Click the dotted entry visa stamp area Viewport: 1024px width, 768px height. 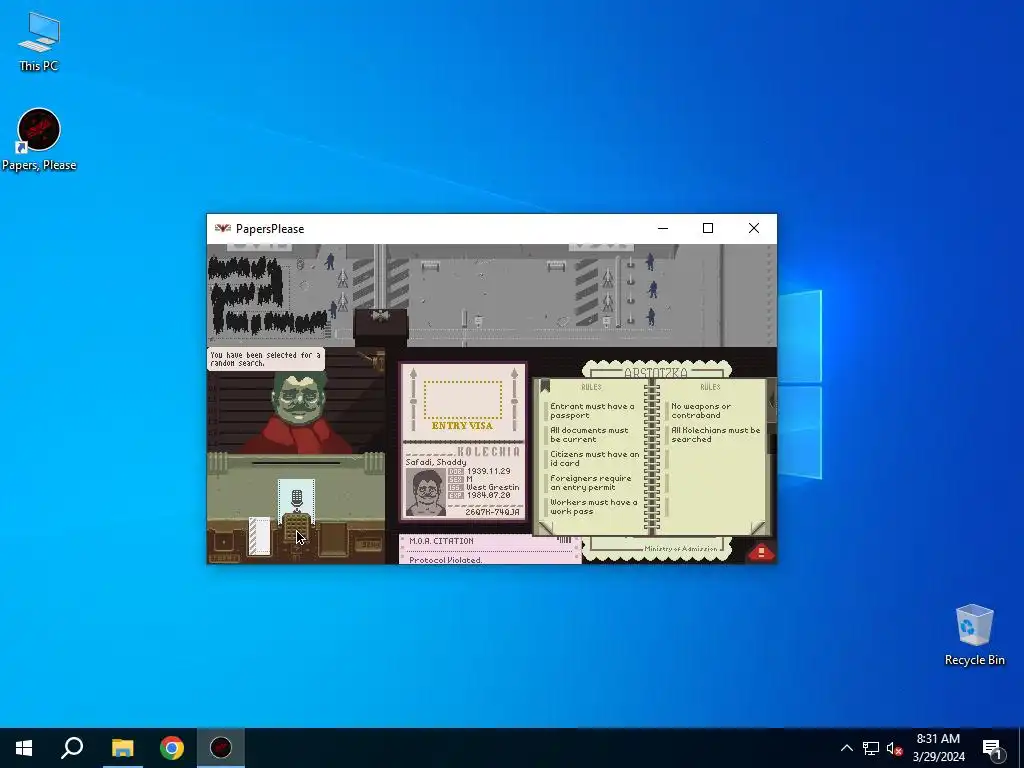[462, 400]
